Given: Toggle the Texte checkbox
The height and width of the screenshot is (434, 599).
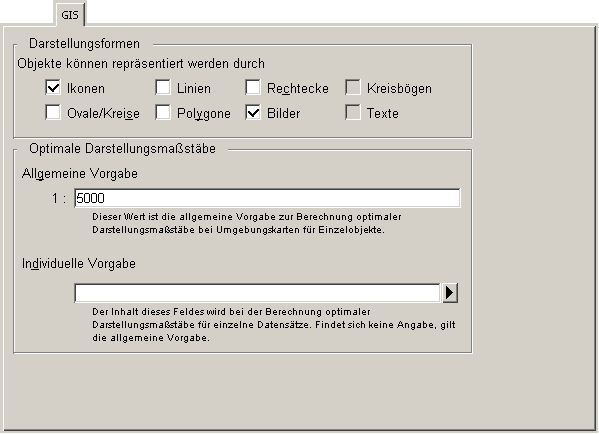Looking at the screenshot, I should pyautogui.click(x=353, y=113).
